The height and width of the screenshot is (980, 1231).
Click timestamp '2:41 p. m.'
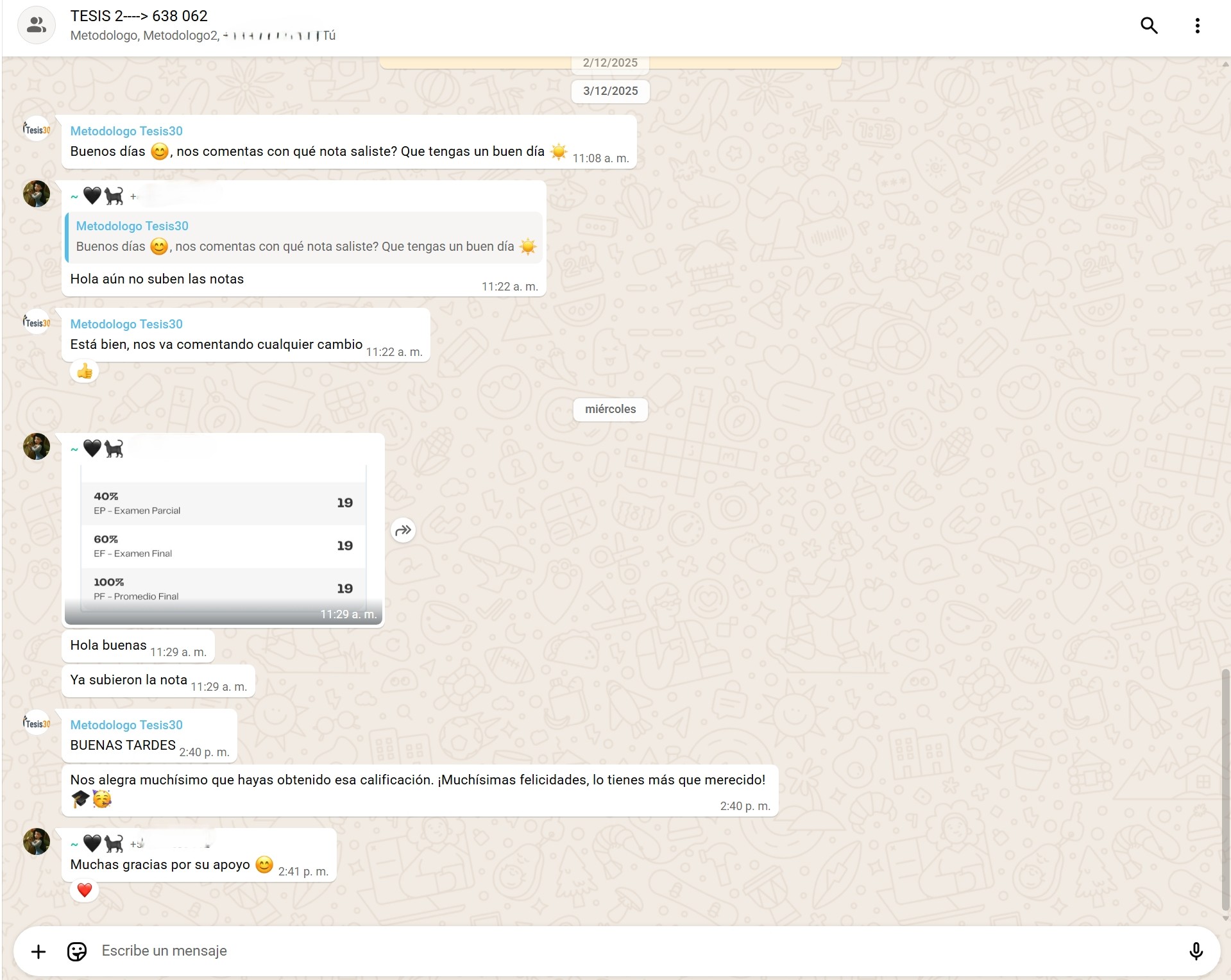click(303, 872)
